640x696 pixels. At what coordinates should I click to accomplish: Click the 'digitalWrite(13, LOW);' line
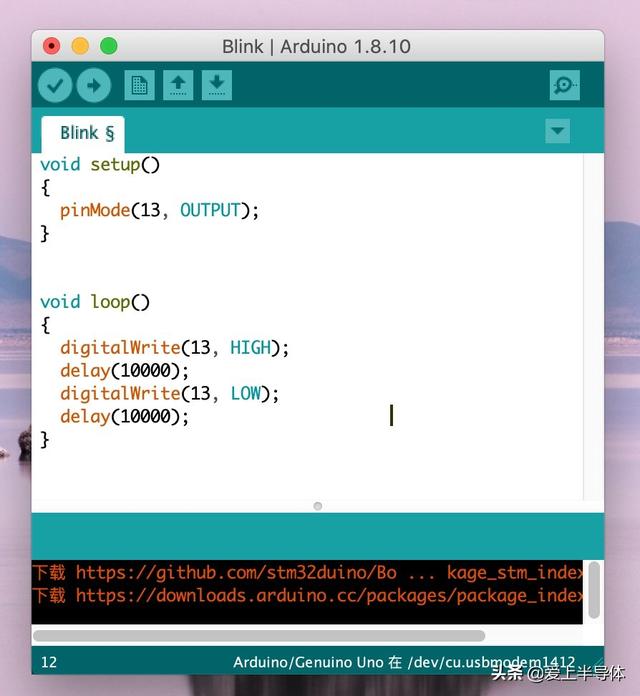[x=170, y=394]
